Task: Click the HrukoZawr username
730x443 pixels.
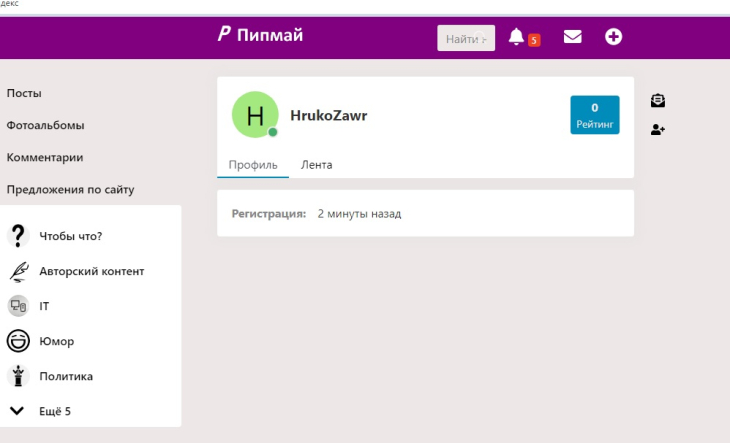Action: [329, 115]
